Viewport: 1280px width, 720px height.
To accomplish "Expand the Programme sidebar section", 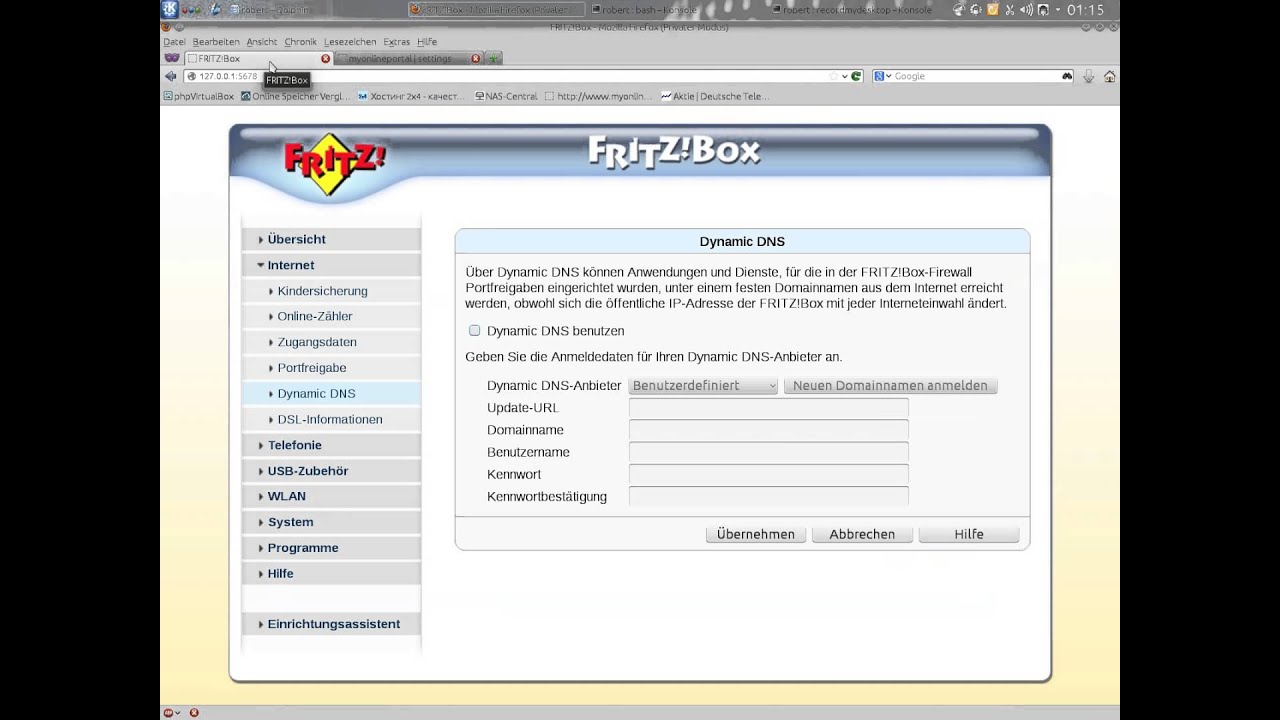I will pyautogui.click(x=331, y=548).
